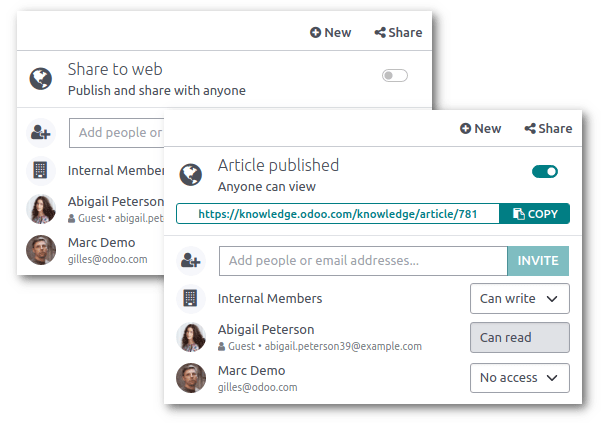Click the globe icon beside Share to web
The image size is (606, 423).
40,79
